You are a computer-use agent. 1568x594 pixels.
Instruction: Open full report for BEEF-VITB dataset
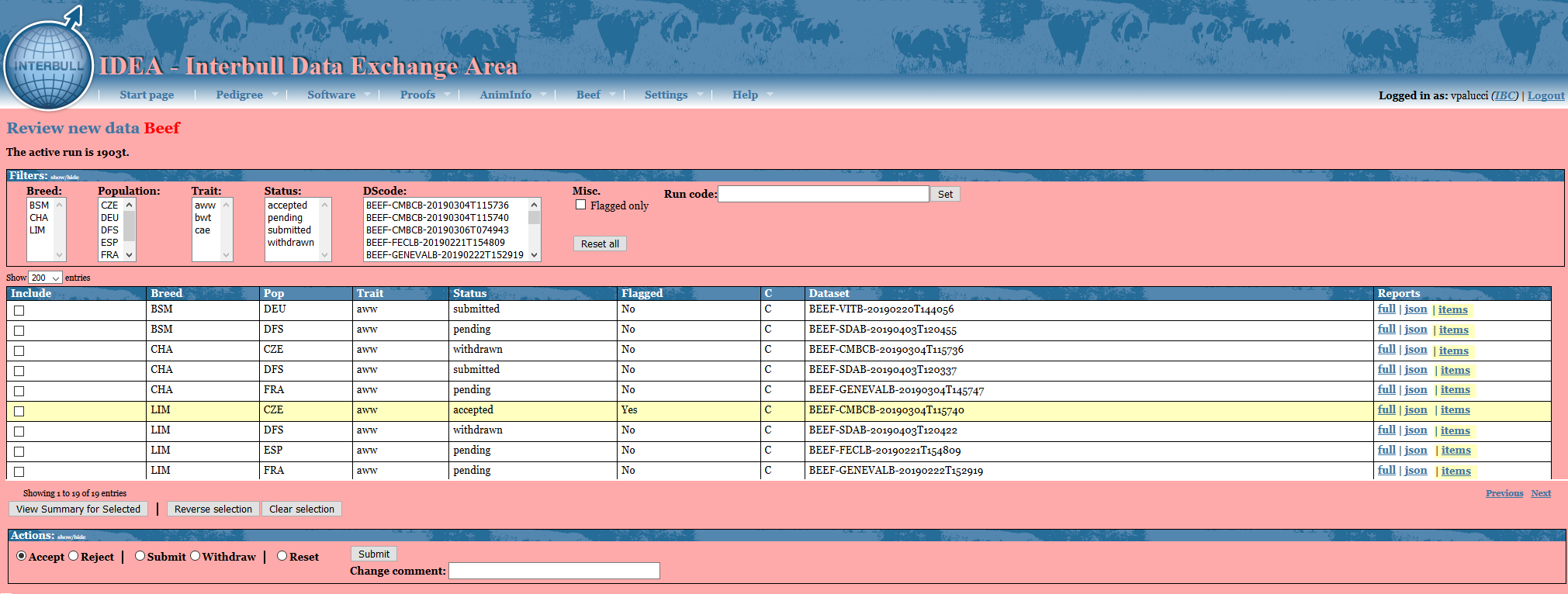point(1386,309)
